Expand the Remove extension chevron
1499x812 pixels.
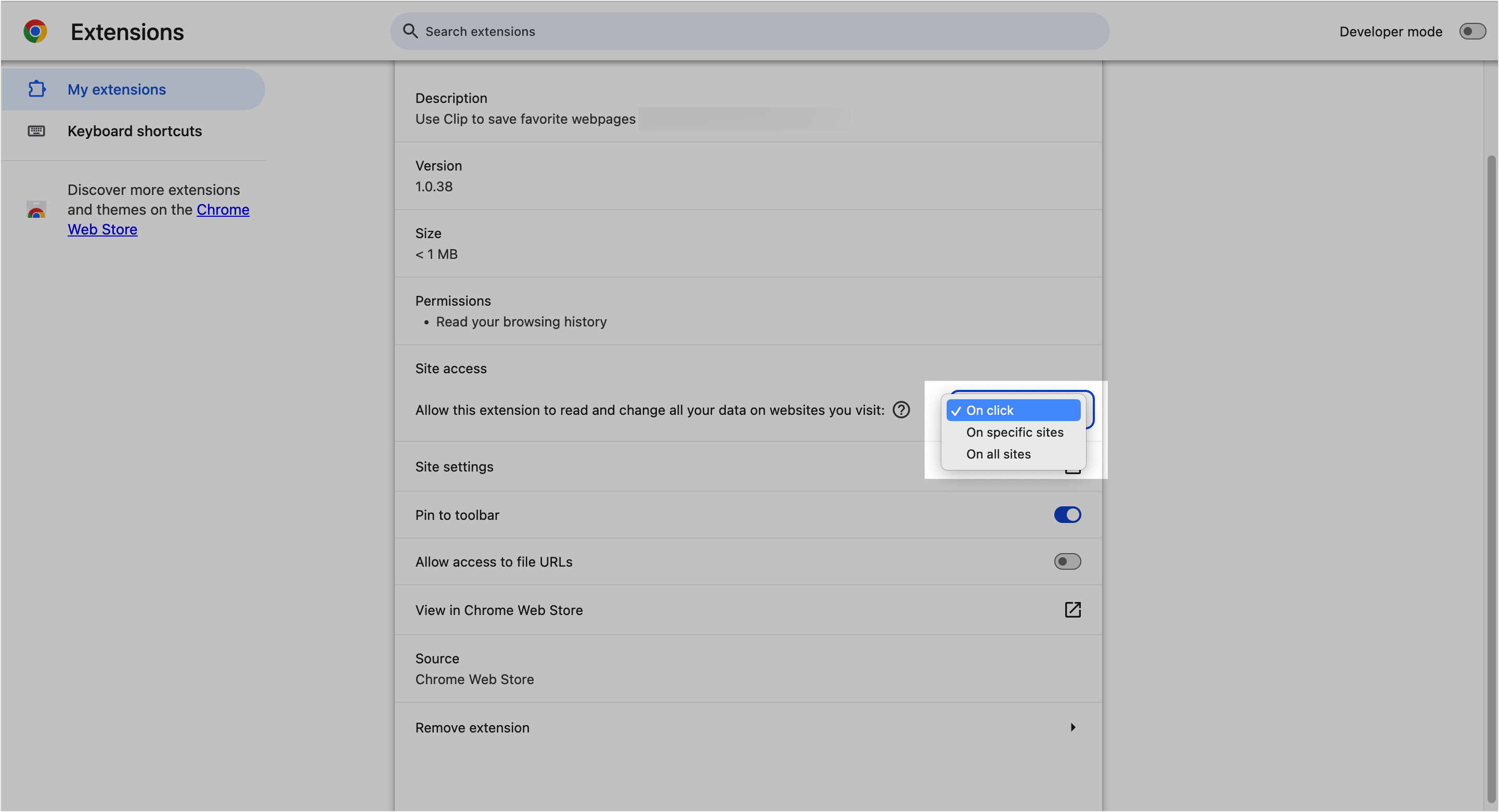[1073, 727]
